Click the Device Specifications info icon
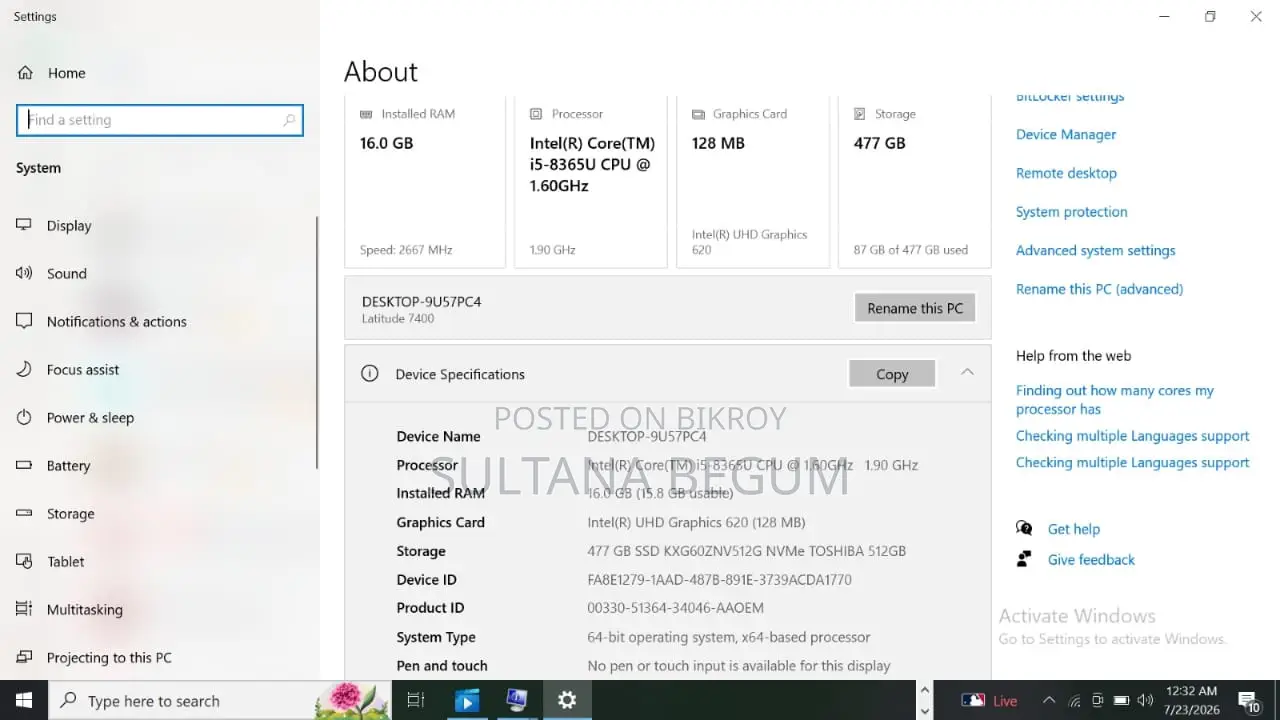 [x=370, y=374]
